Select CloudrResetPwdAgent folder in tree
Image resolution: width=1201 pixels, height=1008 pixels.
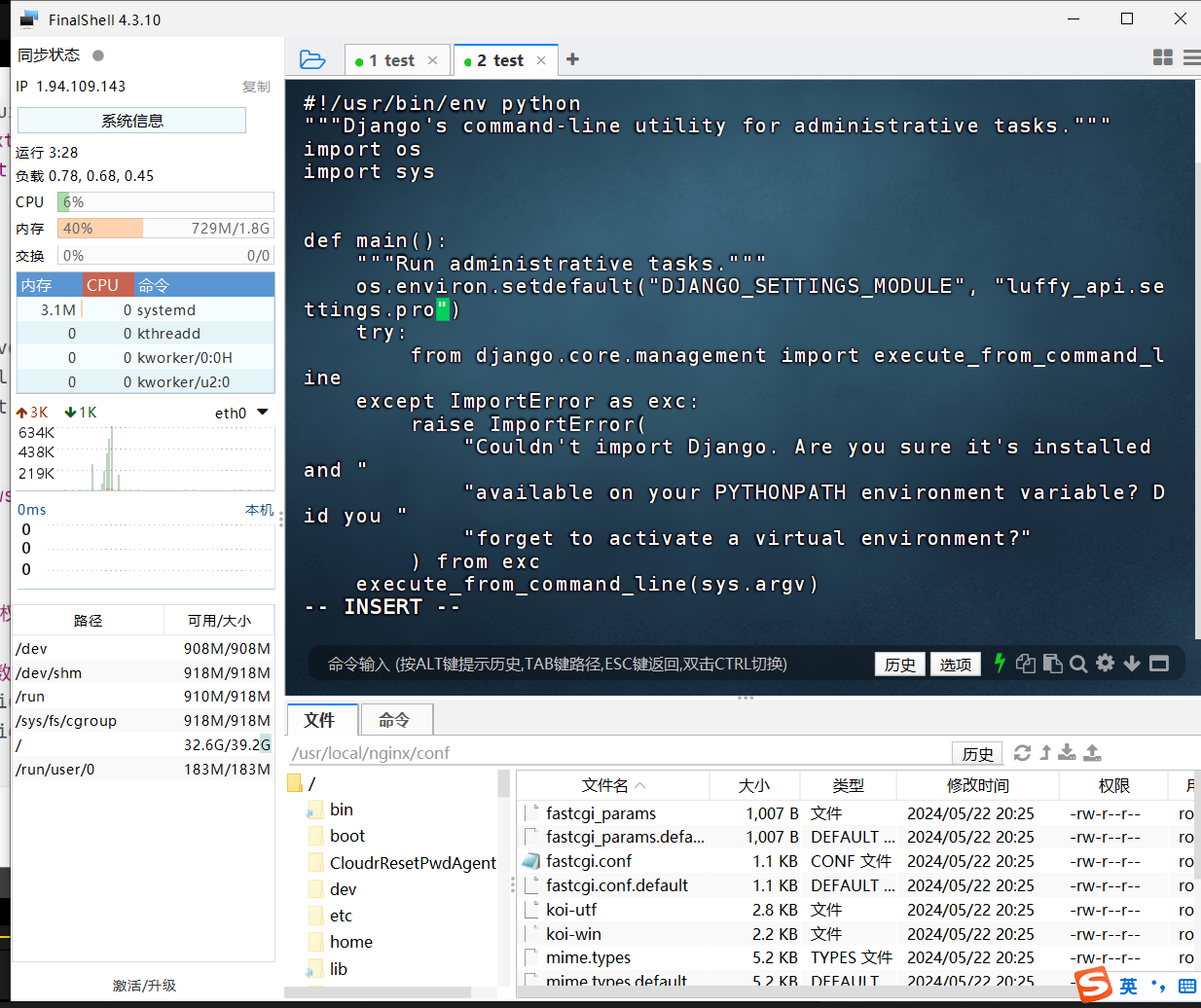tap(413, 863)
